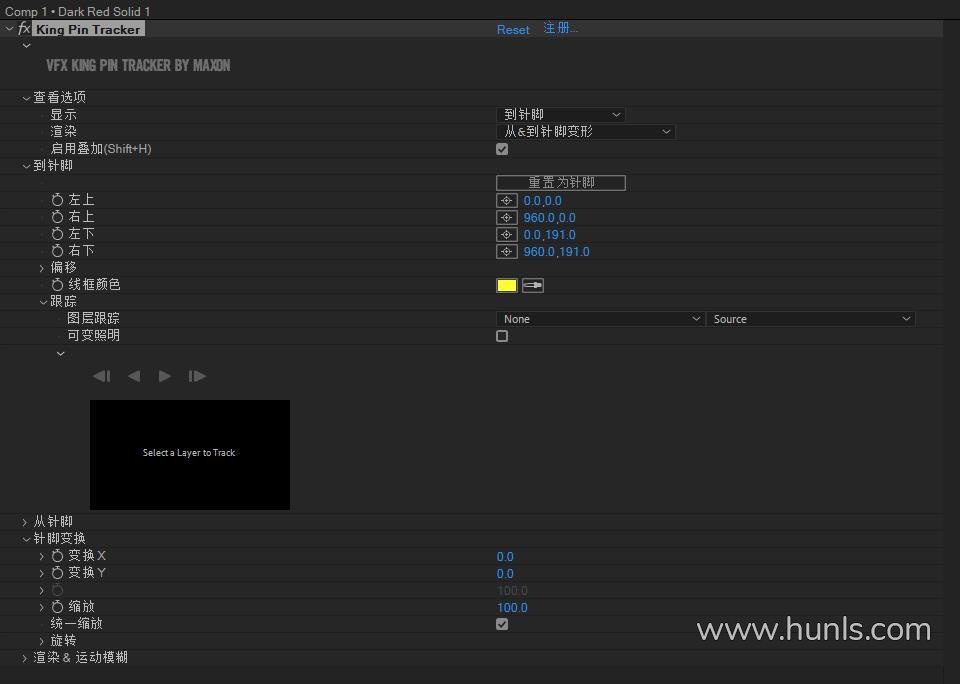
Task: Click 注册... registration link
Action: click(560, 28)
